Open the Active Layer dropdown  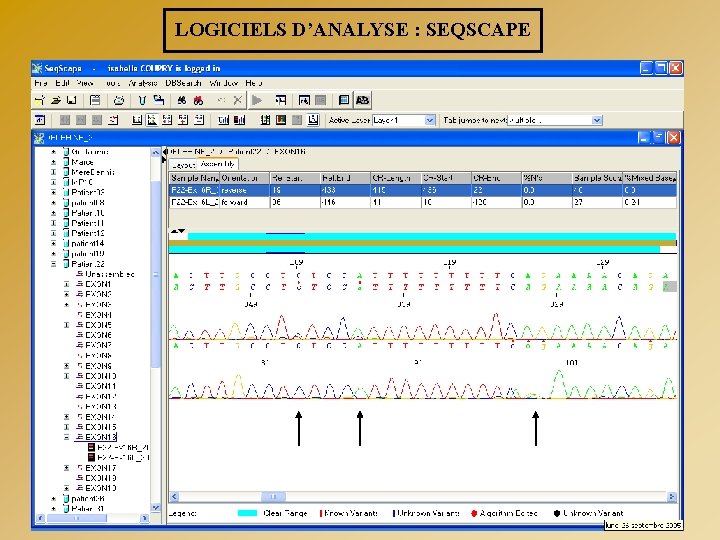point(430,120)
